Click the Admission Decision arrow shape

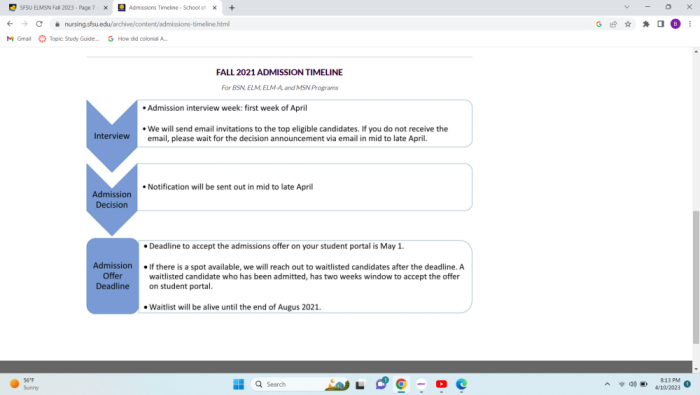(112, 200)
